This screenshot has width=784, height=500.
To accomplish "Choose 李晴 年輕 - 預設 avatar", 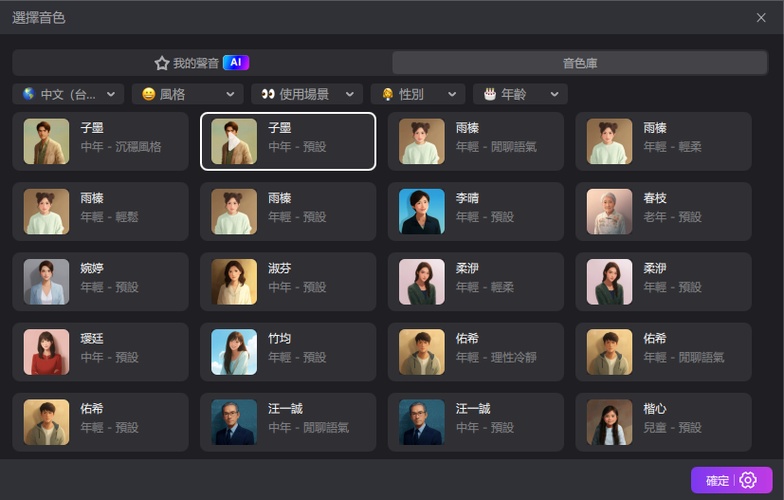I will click(422, 212).
